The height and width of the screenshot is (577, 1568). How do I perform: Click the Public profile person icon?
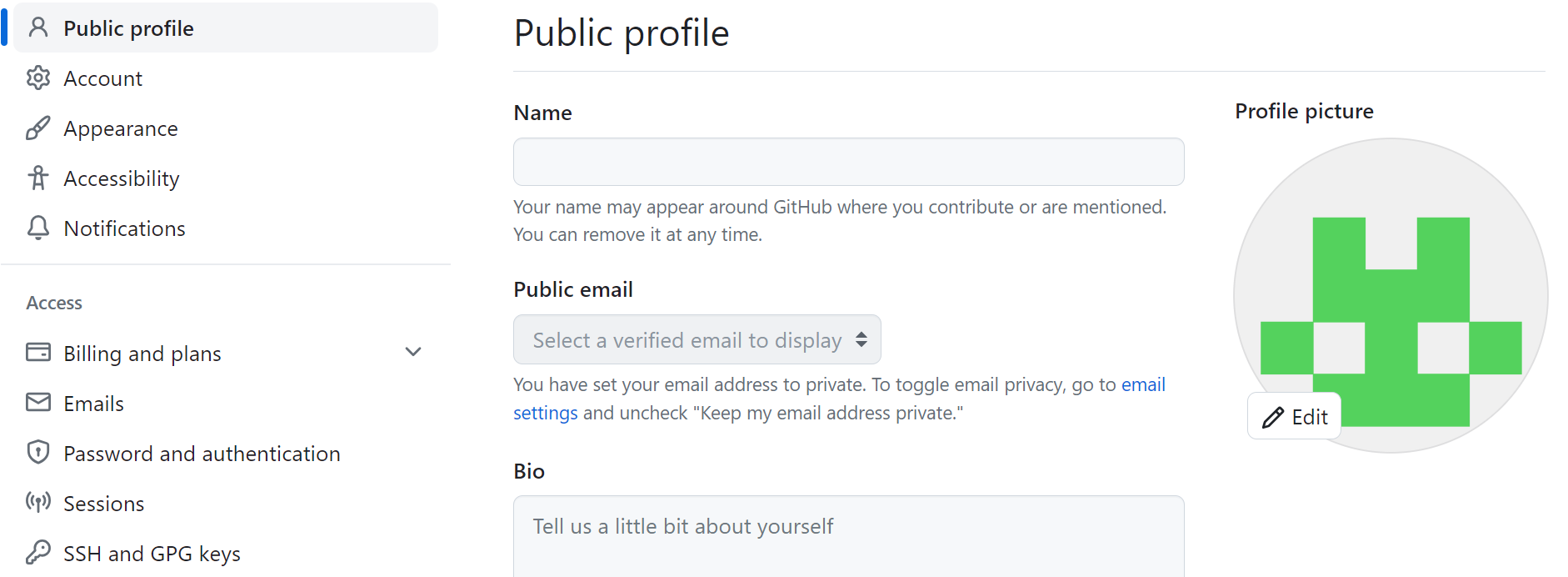click(x=38, y=28)
